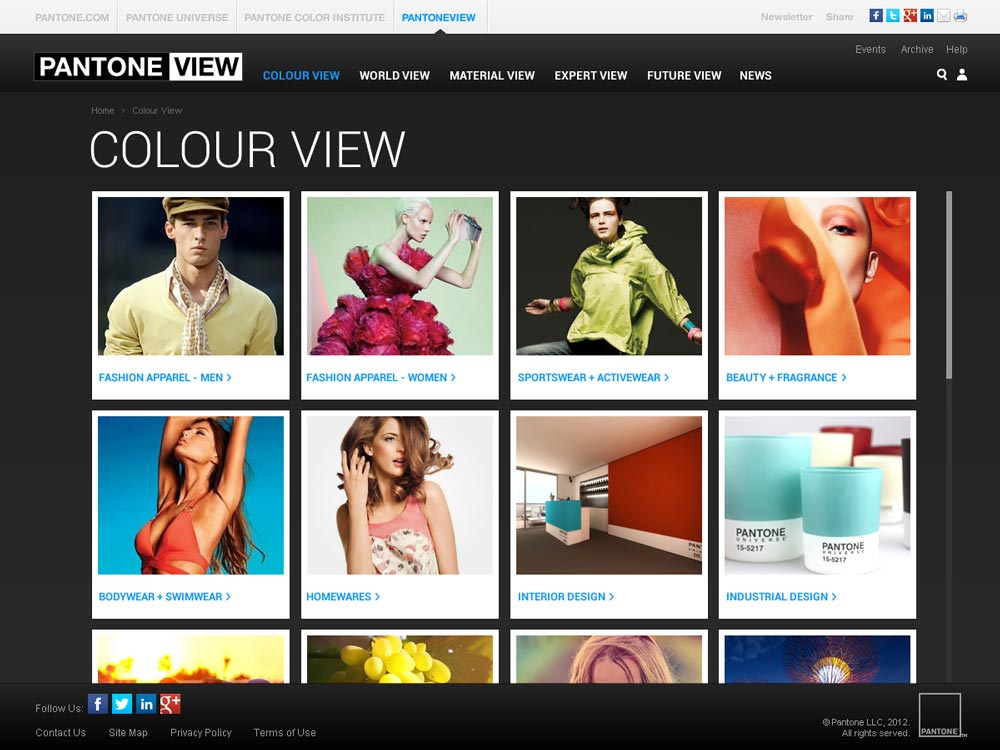Click the Pantone View logo
1000x750 pixels.
[138, 66]
